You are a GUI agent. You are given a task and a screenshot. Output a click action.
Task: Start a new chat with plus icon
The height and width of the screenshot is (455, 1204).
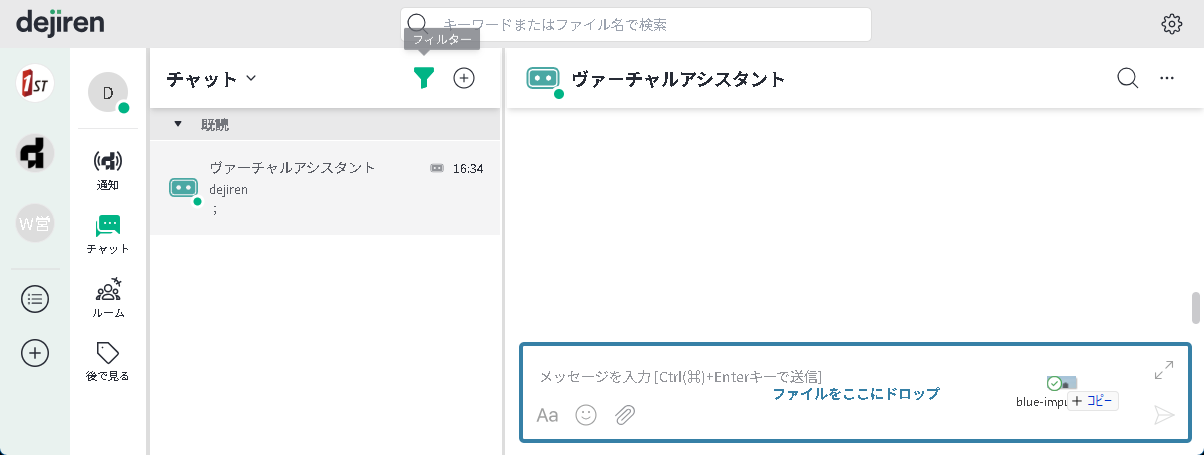click(464, 78)
